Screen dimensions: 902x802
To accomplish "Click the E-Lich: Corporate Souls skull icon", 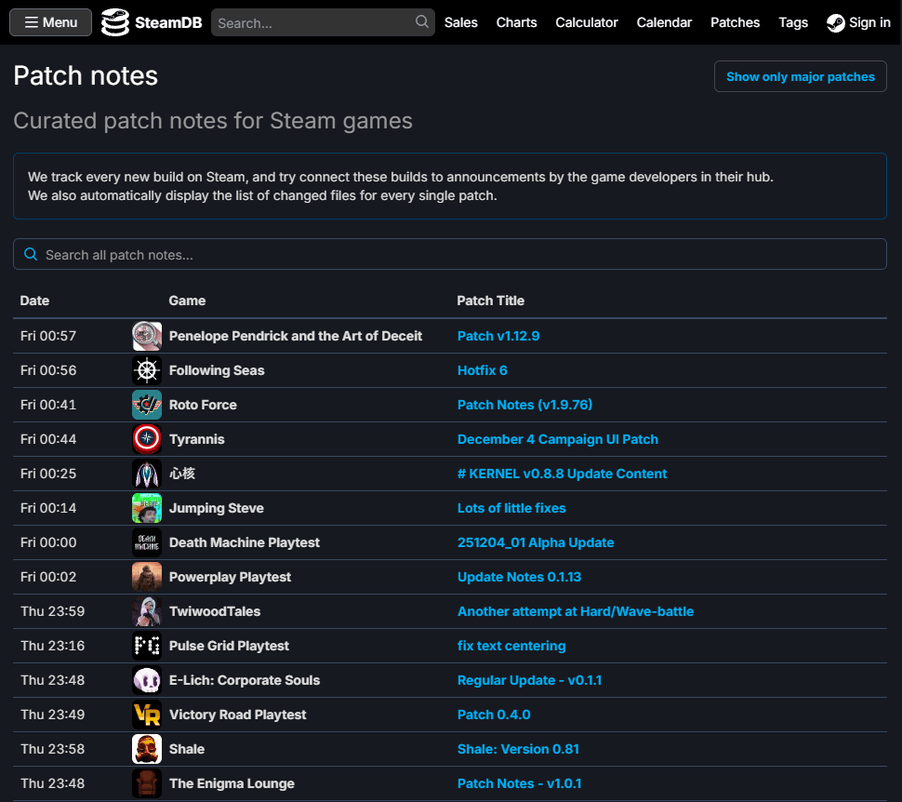I will [147, 681].
